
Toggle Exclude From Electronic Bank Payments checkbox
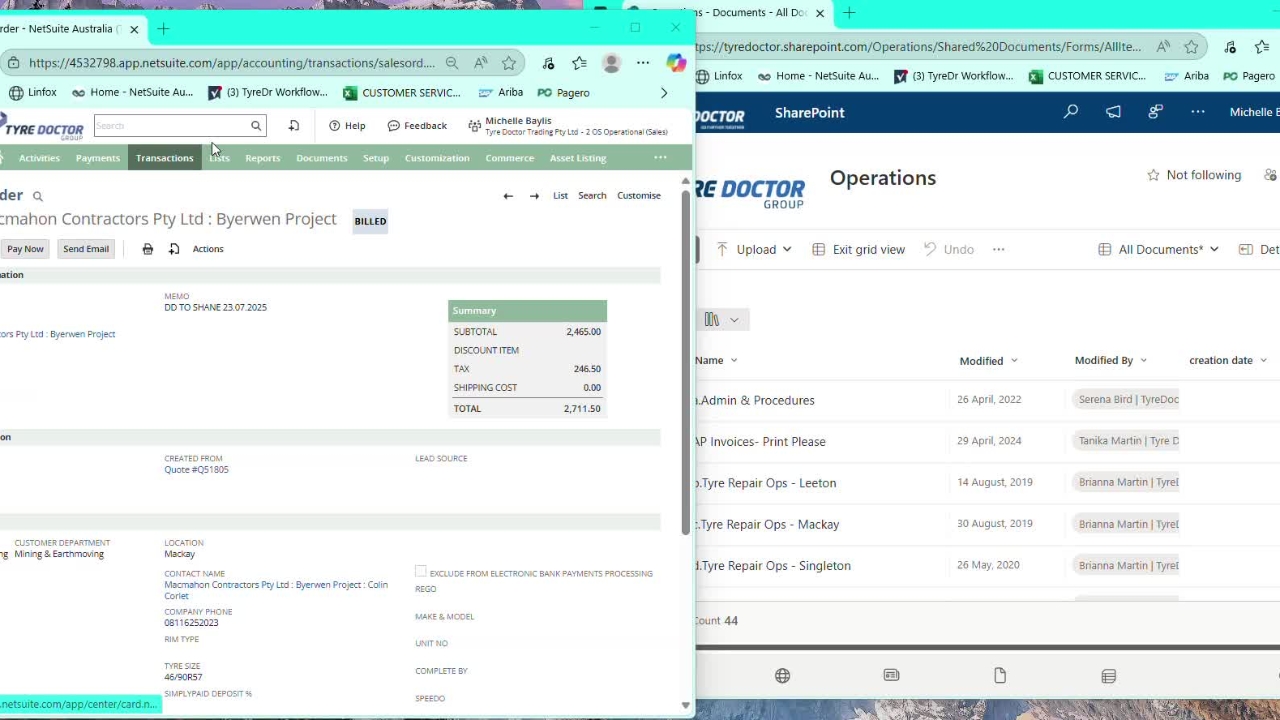421,572
